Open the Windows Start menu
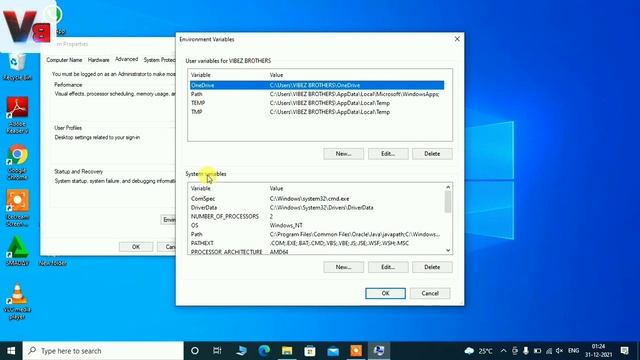 click(11, 351)
